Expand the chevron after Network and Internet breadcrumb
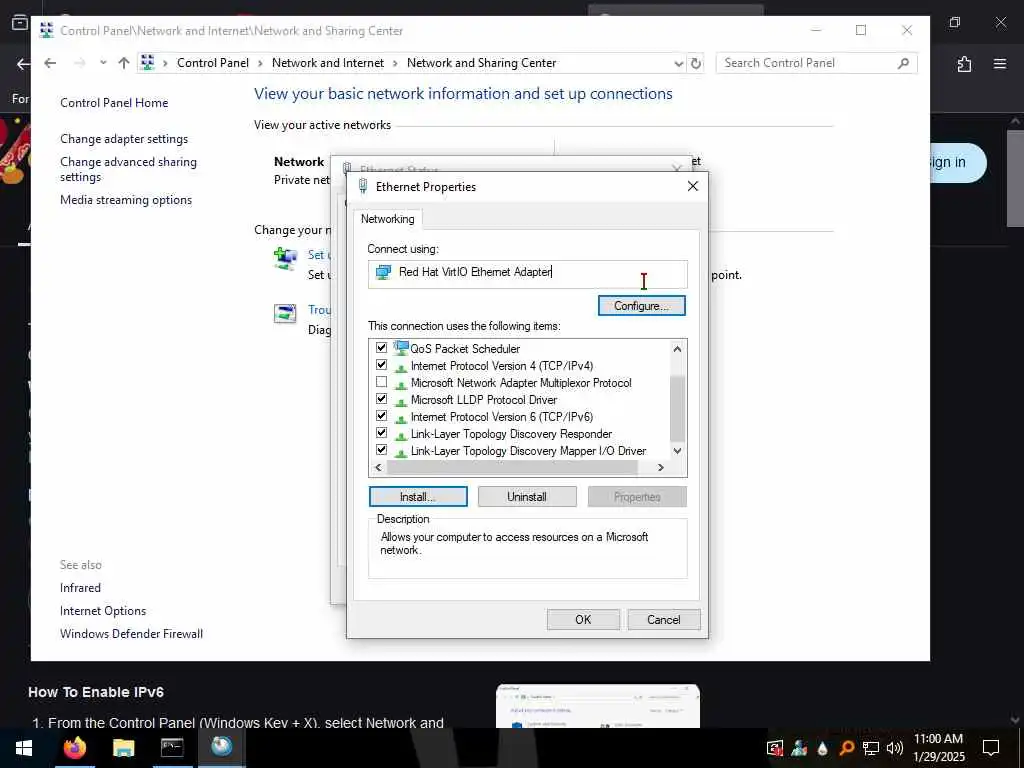Viewport: 1024px width, 768px height. [x=395, y=63]
